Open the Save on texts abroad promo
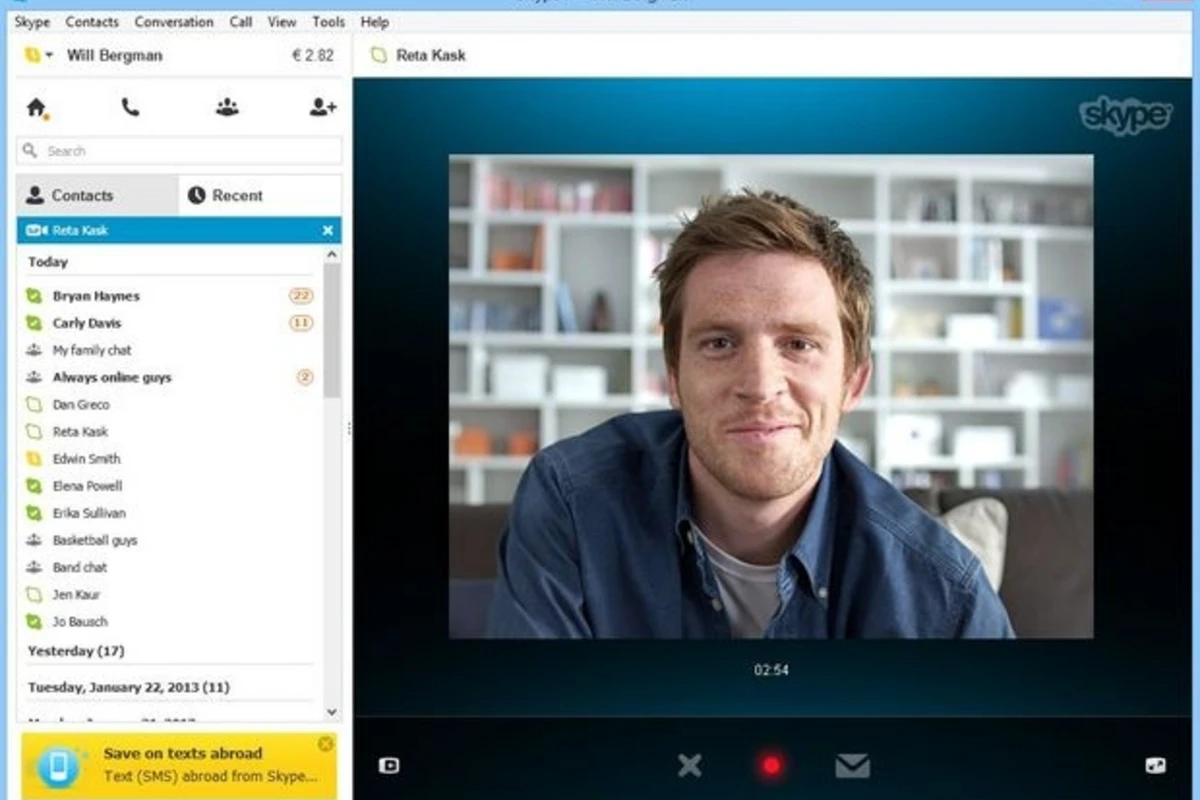 coord(179,765)
